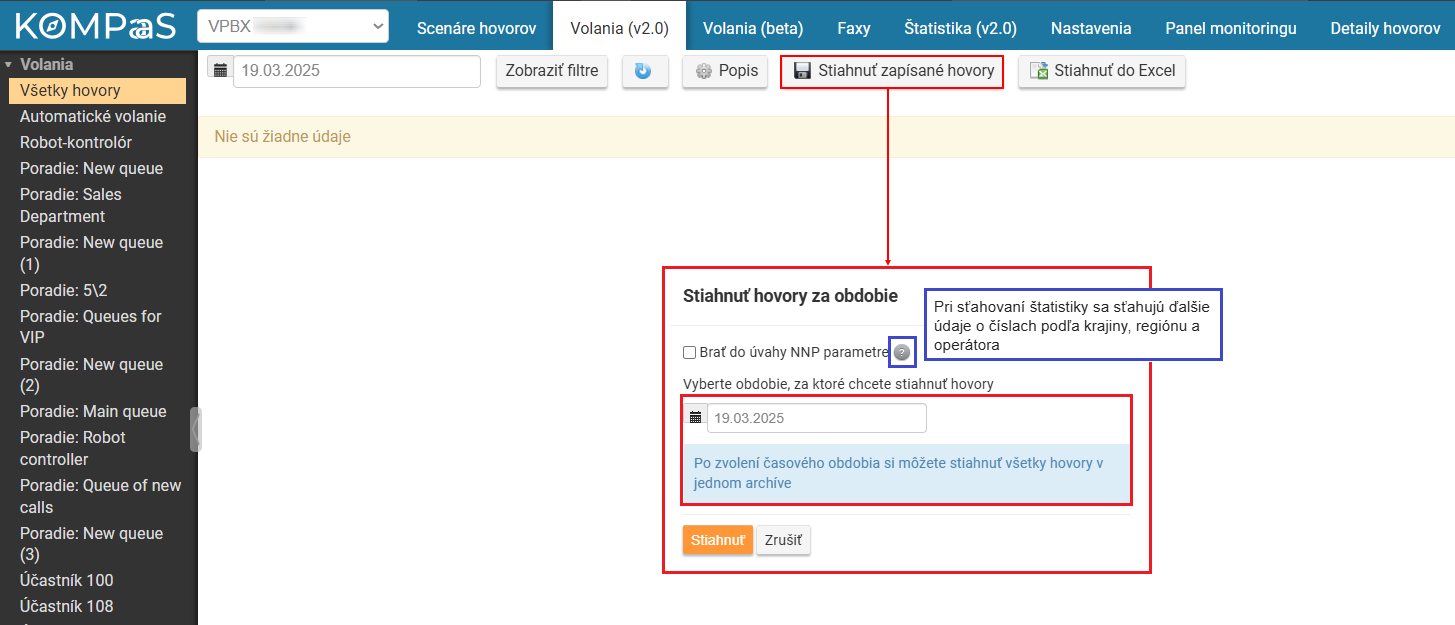Select Poradie: New queue
This screenshot has width=1455, height=625.
click(91, 168)
